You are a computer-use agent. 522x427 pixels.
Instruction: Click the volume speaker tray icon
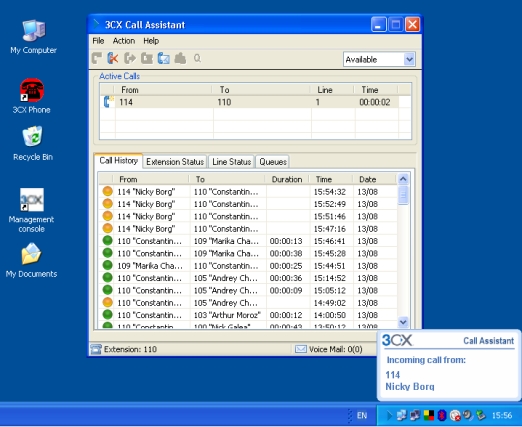pyautogui.click(x=468, y=415)
